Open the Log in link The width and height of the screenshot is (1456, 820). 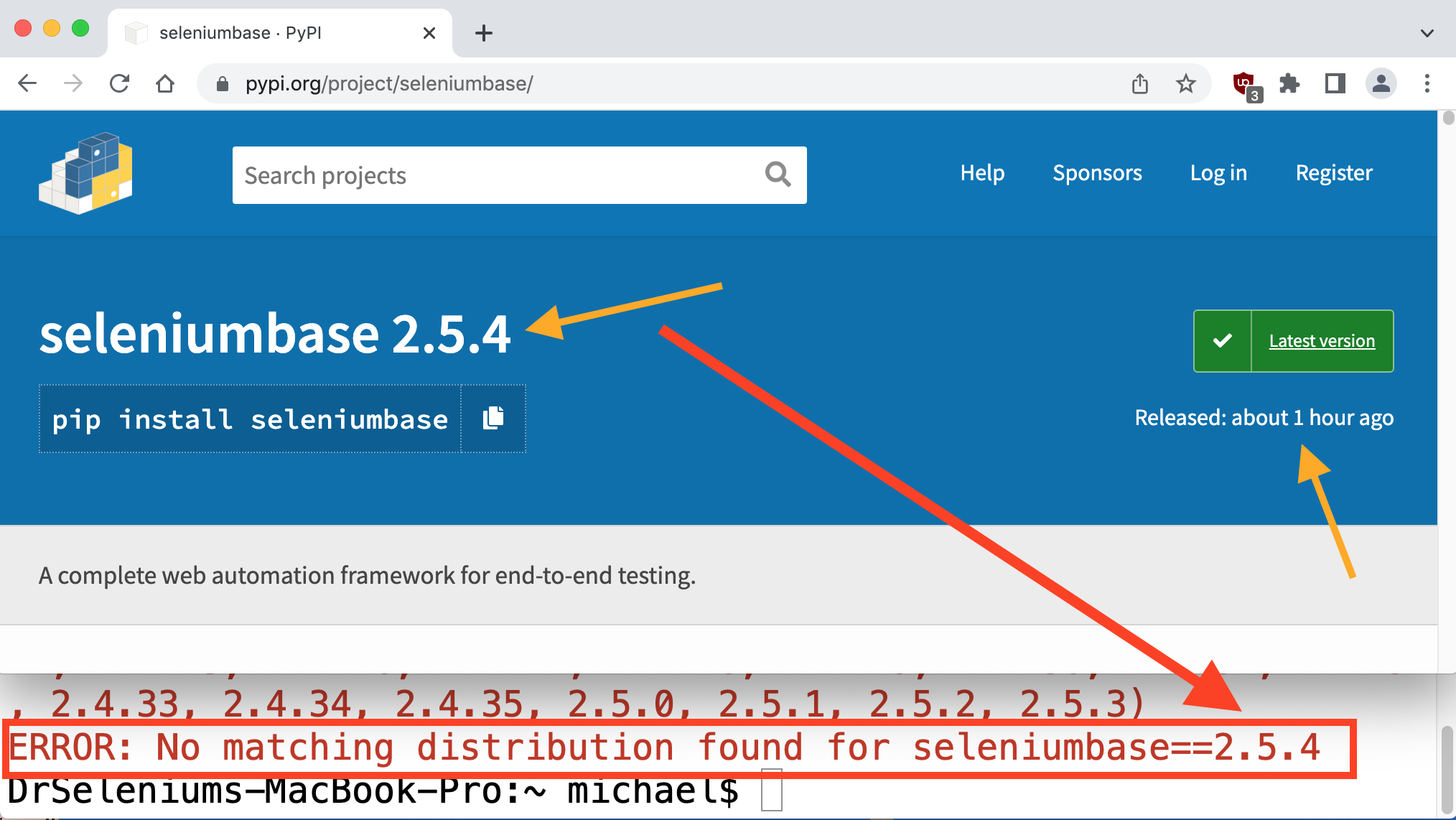point(1218,173)
